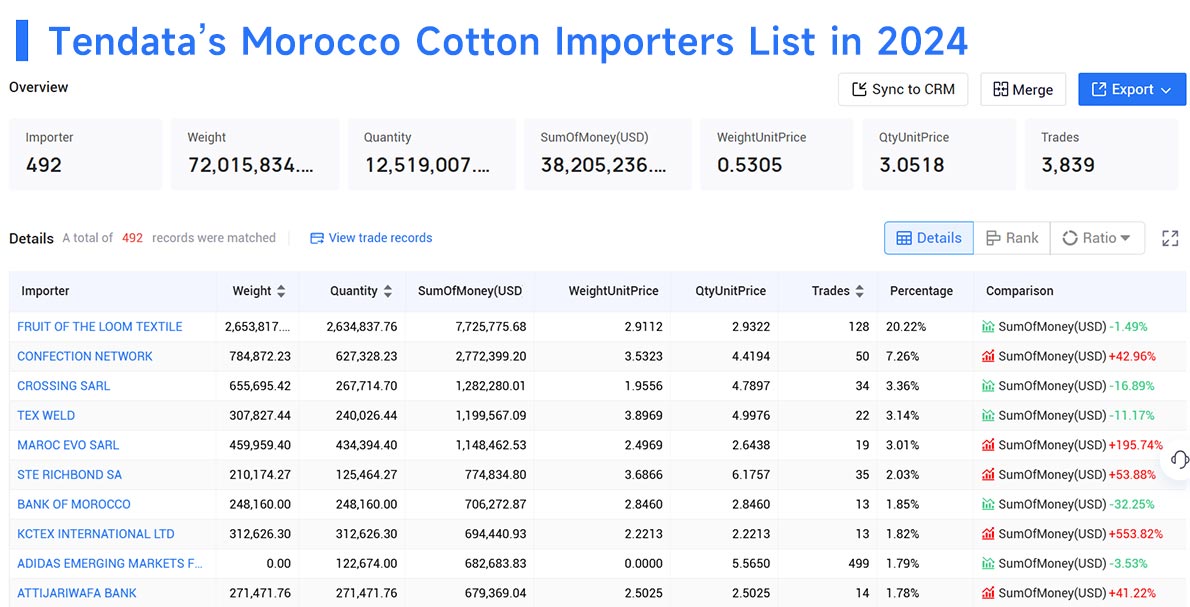Click the chart icon in TEX WELD row
The width and height of the screenshot is (1190, 607).
click(988, 416)
